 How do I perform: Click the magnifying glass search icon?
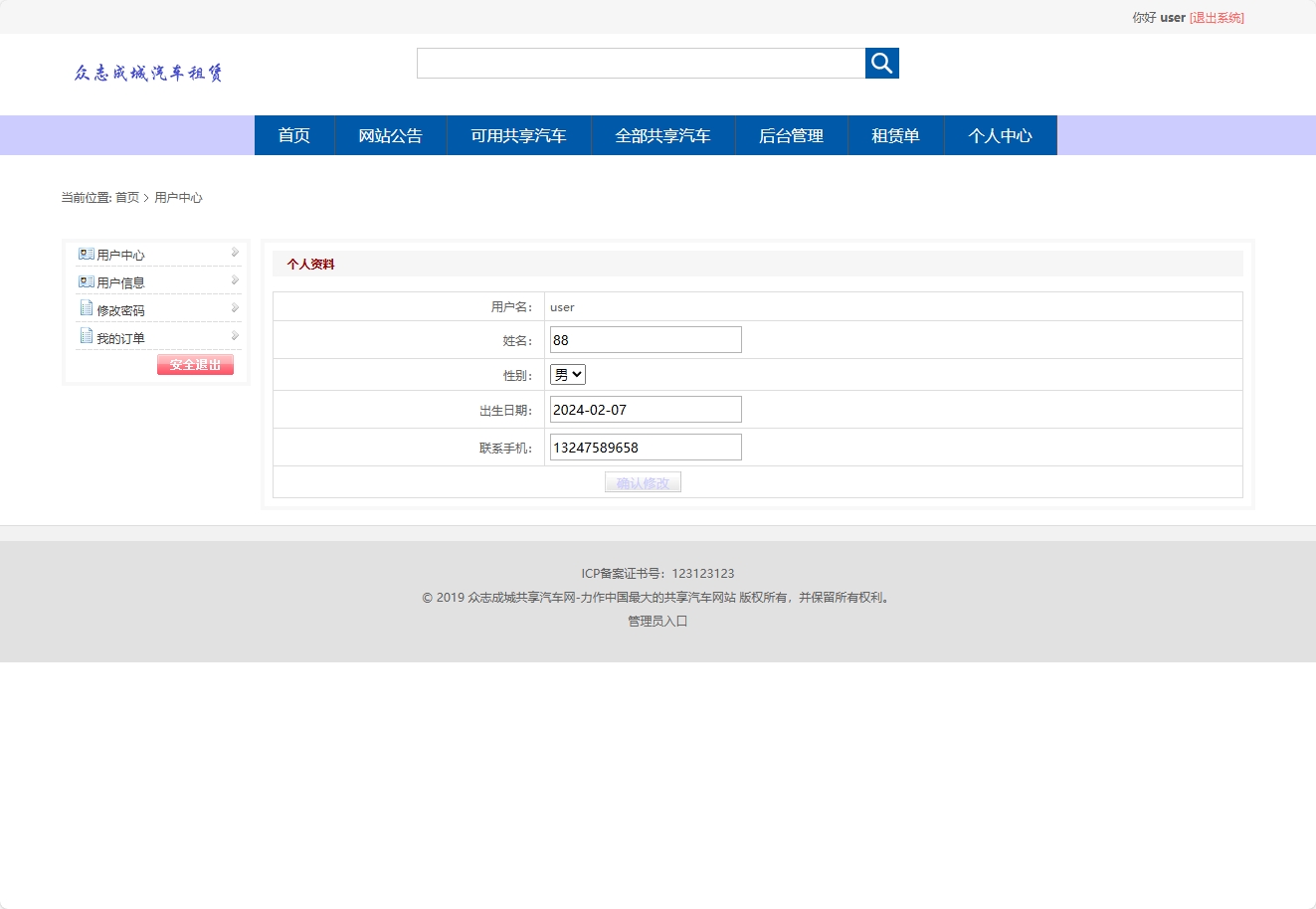881,63
